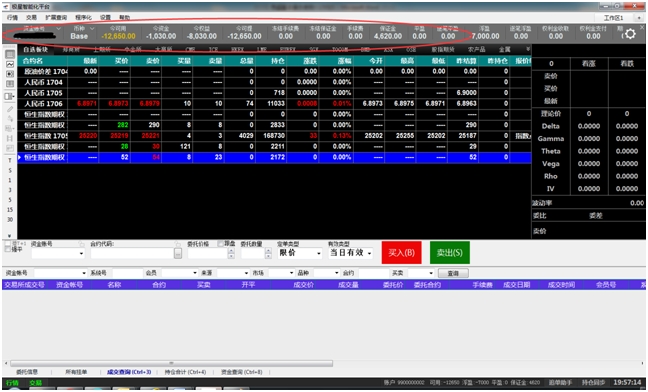This screenshot has width=648, height=392.
Task: Open the 交易 menu
Action: click(x=31, y=17)
